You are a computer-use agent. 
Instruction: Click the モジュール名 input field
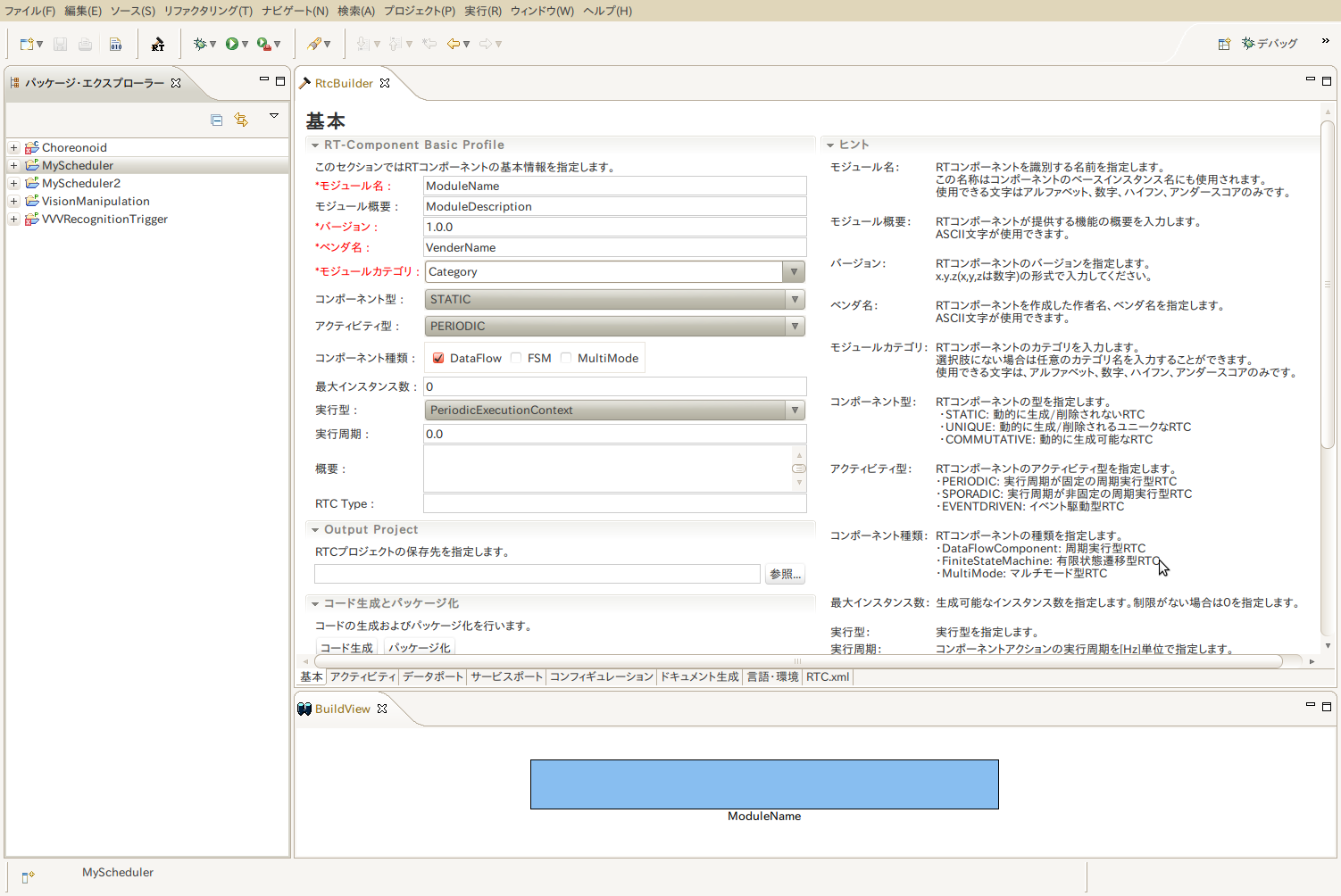click(x=615, y=187)
